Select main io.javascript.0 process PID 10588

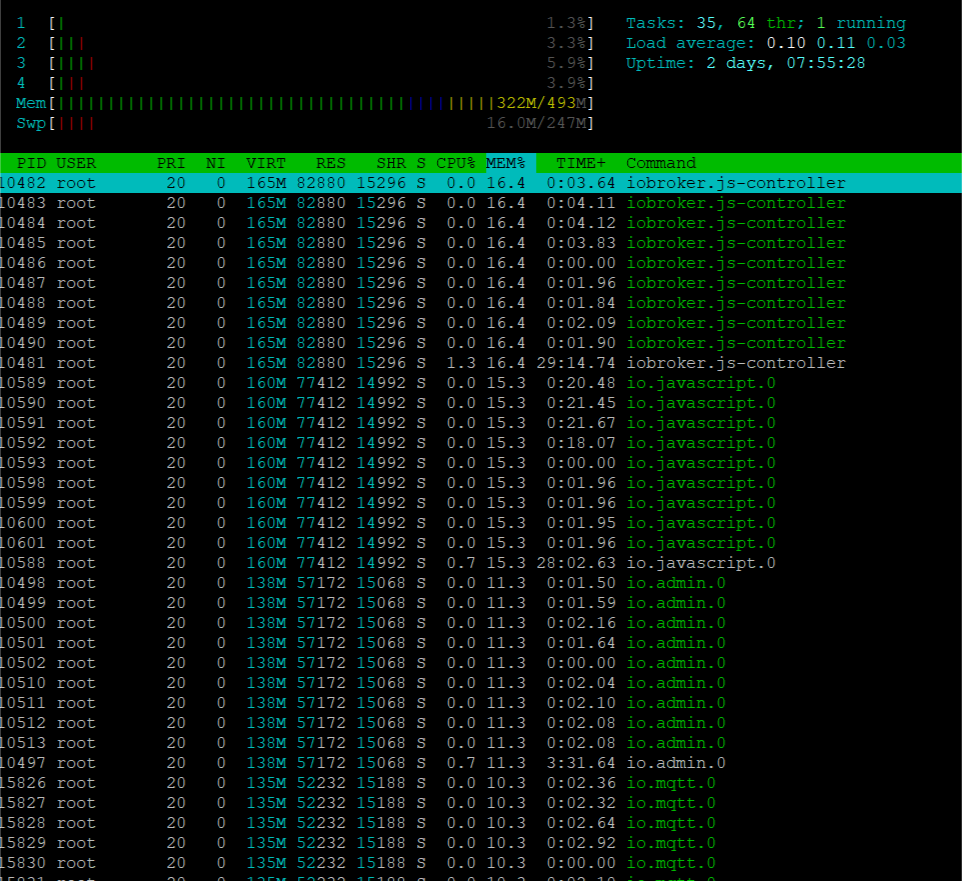(x=481, y=563)
